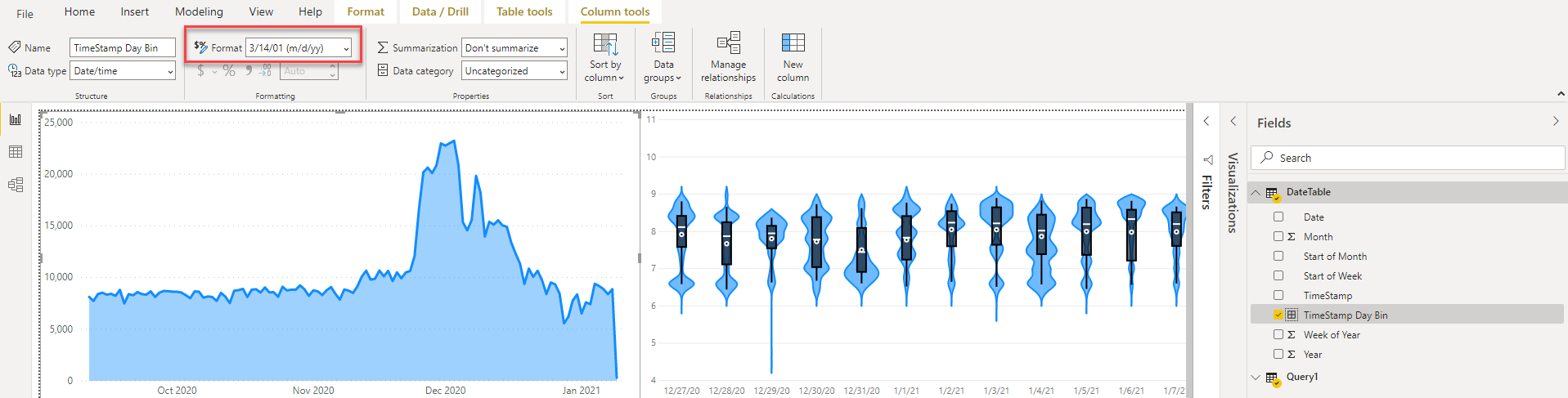
Task: Click the currency format dollar icon
Action: click(x=200, y=71)
